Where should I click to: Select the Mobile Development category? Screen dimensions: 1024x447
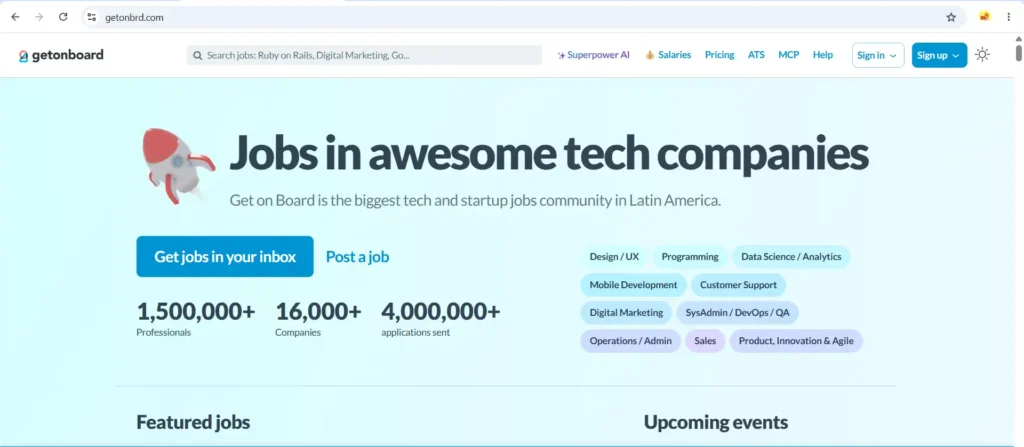[x=633, y=285]
